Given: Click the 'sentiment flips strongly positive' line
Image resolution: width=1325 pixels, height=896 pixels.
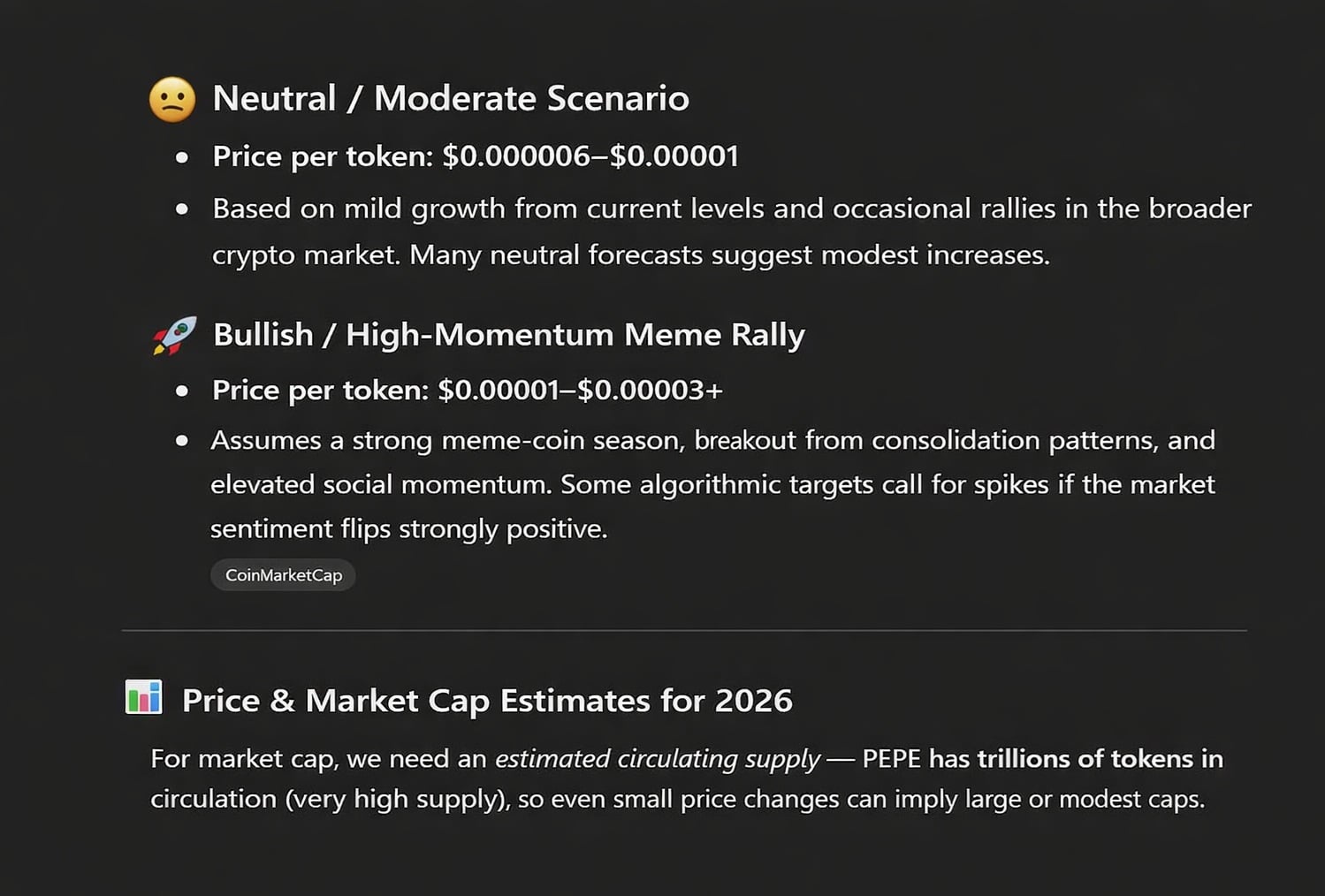Looking at the screenshot, I should coord(408,528).
